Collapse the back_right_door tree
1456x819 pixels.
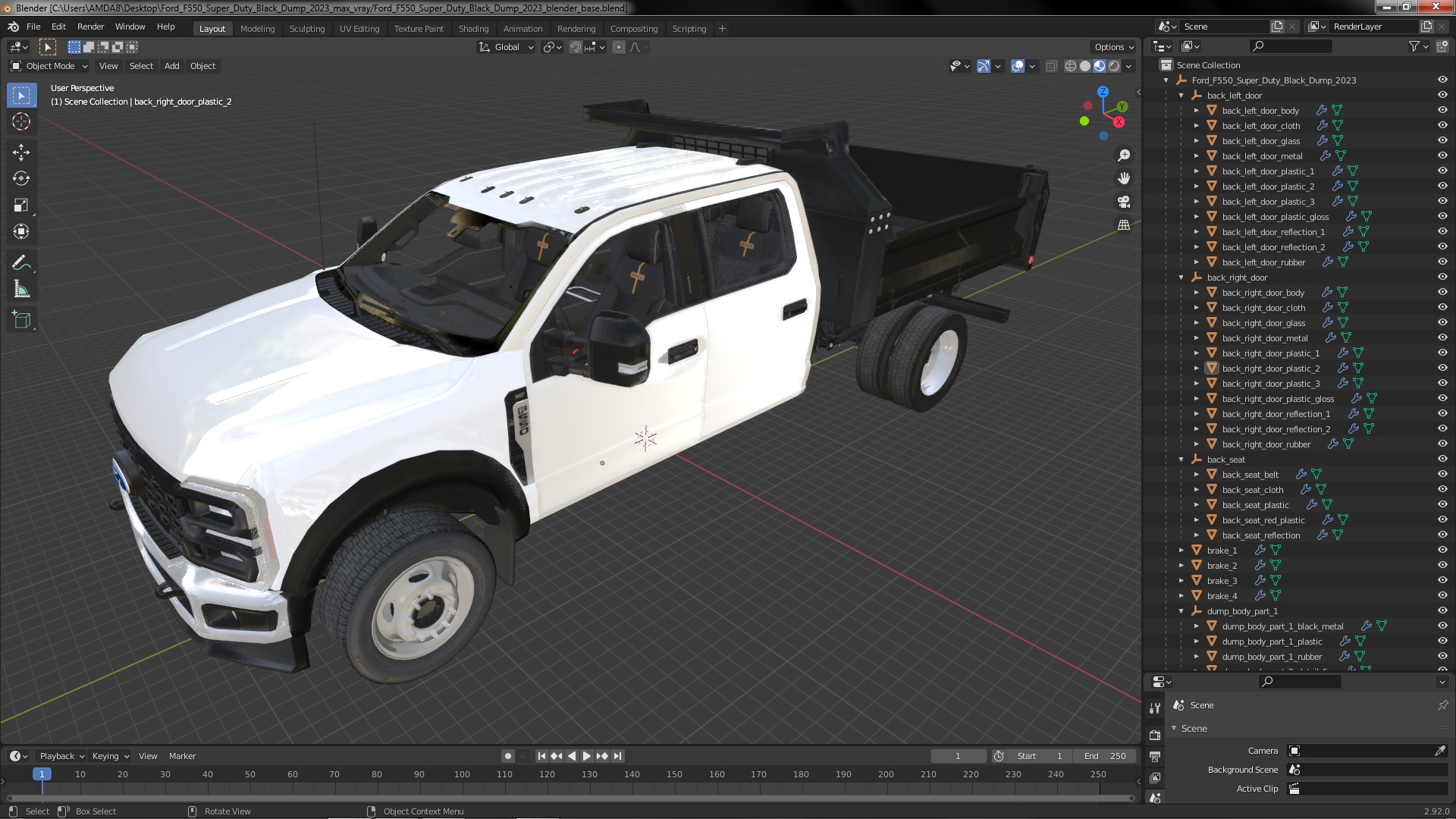(1181, 278)
